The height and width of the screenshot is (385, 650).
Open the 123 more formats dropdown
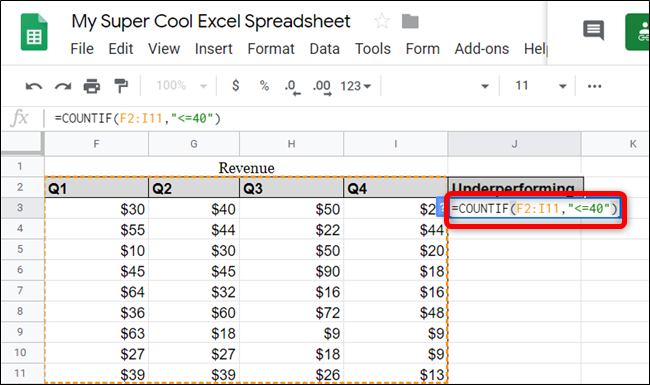coord(355,86)
